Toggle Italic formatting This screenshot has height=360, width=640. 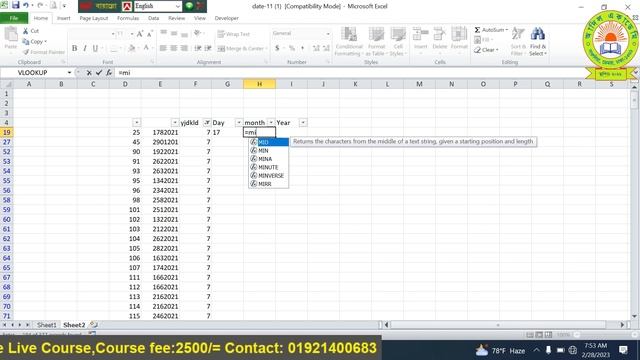click(x=84, y=48)
